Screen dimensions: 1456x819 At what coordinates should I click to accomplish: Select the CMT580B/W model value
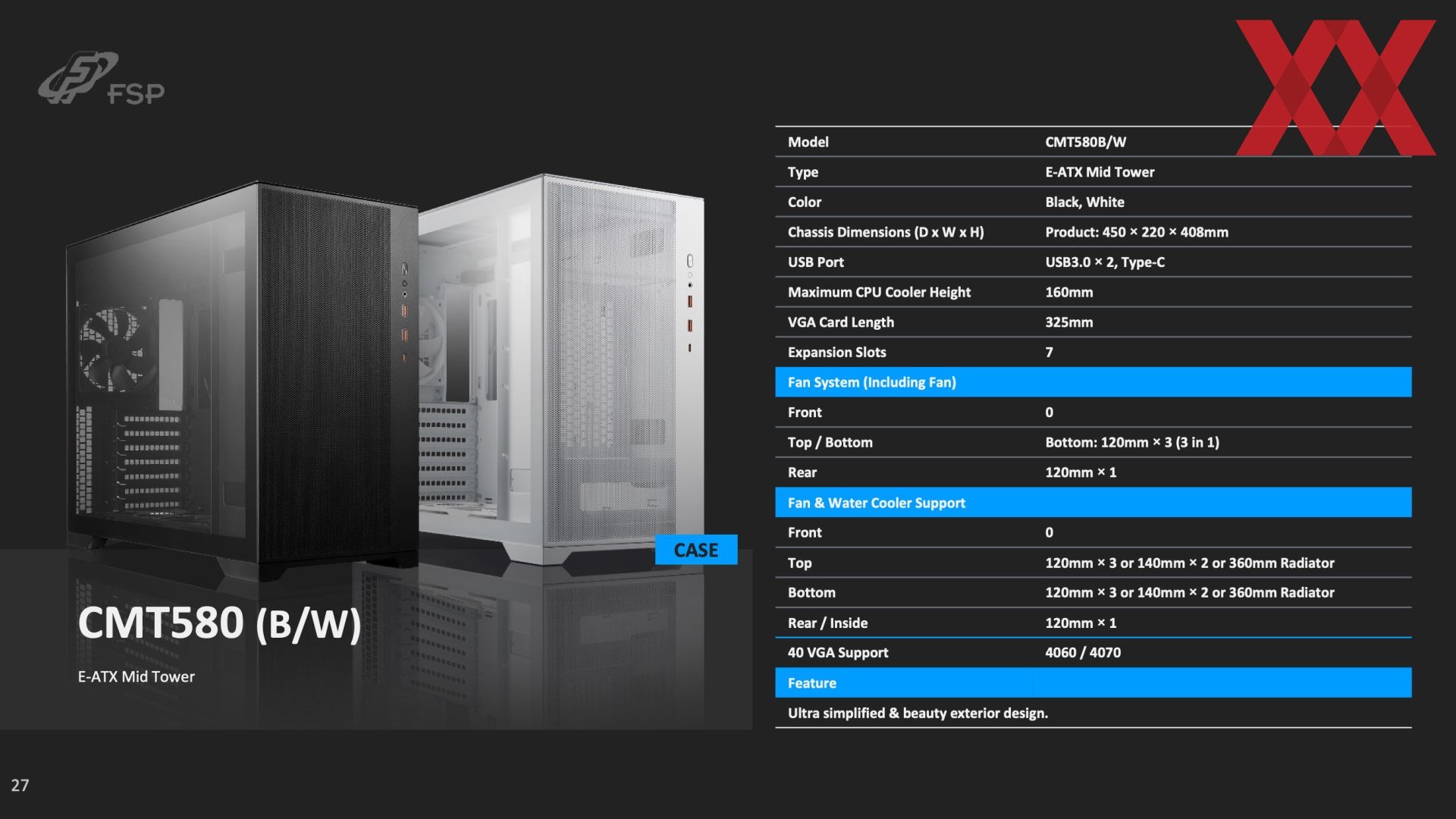(1085, 142)
